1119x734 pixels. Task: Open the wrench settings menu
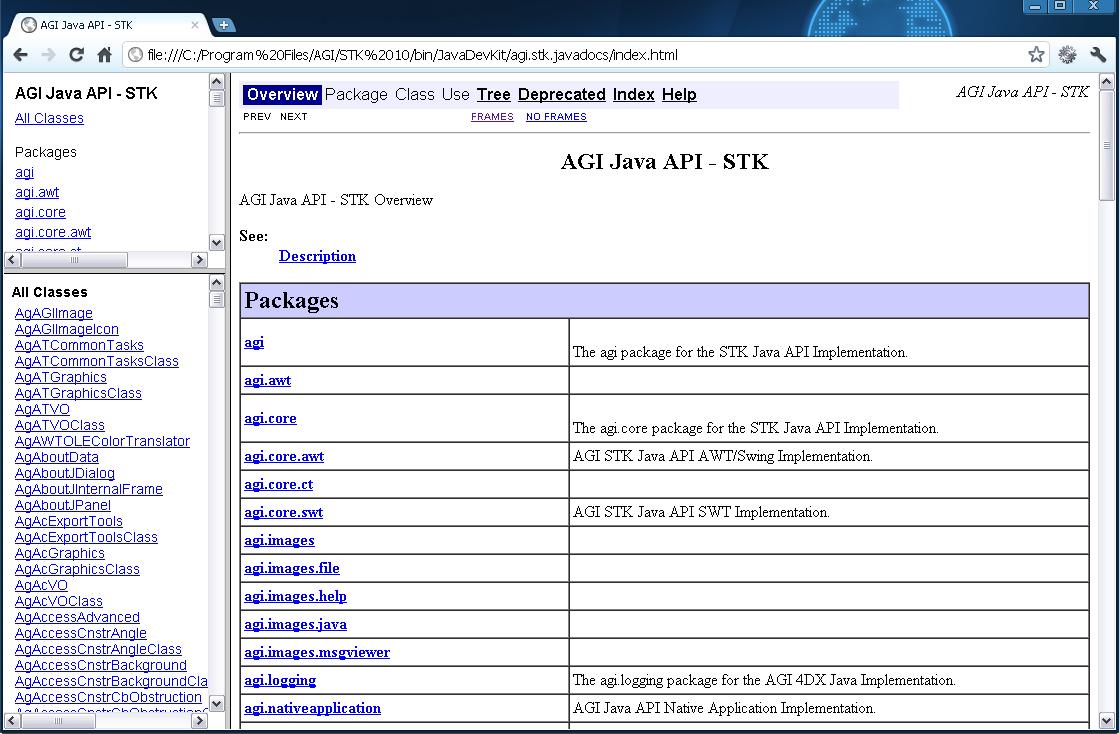(x=1098, y=55)
